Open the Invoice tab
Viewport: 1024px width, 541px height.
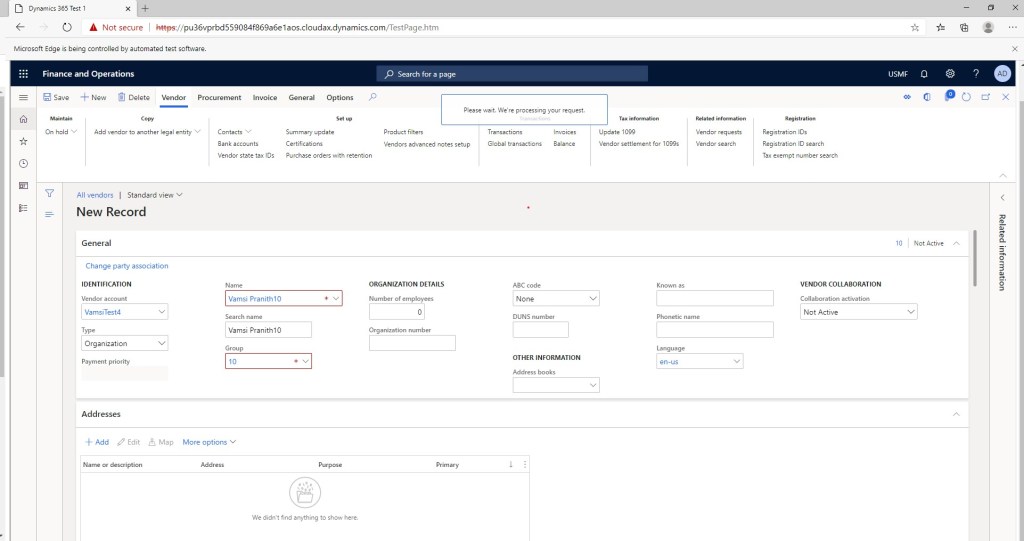[x=265, y=98]
